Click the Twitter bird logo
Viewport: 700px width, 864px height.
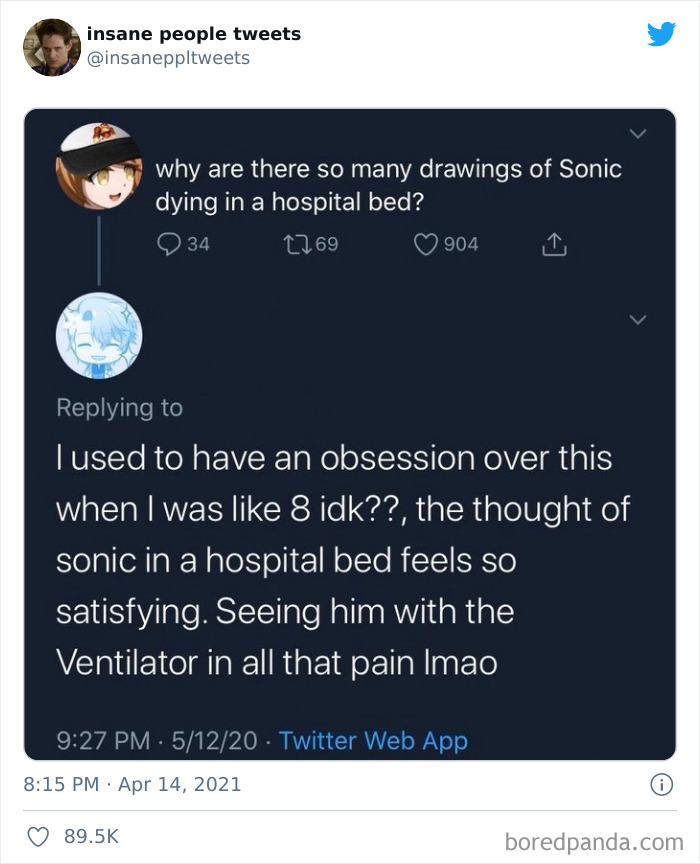pos(659,35)
